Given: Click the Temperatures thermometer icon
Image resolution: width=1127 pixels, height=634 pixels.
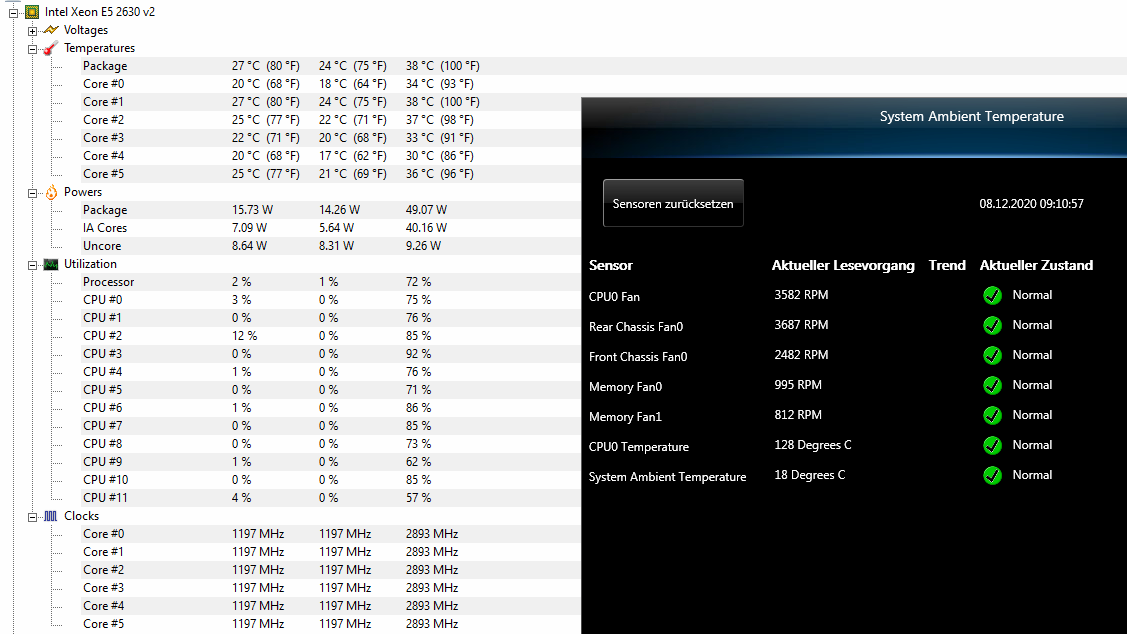Looking at the screenshot, I should tap(50, 48).
